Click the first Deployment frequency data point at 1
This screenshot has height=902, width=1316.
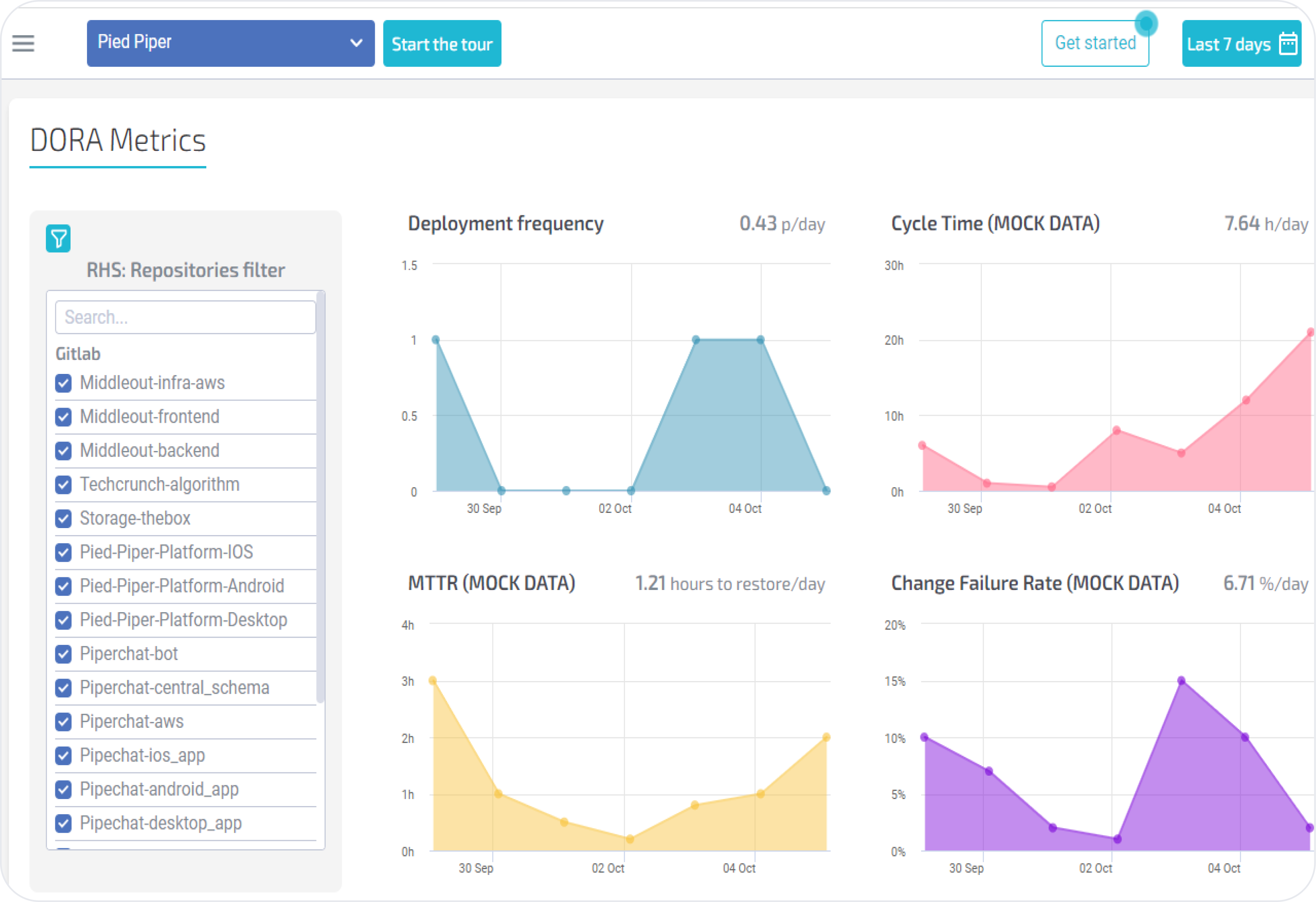coord(436,340)
